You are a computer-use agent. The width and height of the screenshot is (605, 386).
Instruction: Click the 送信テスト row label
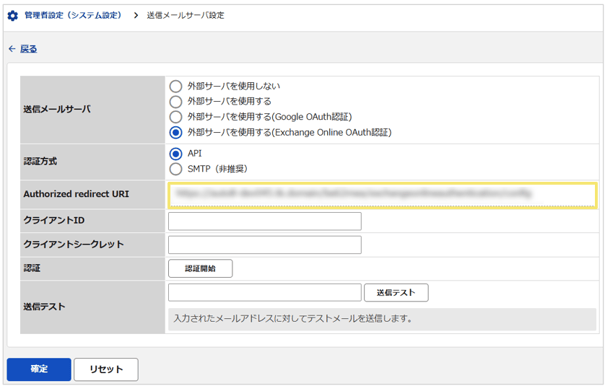[44, 306]
